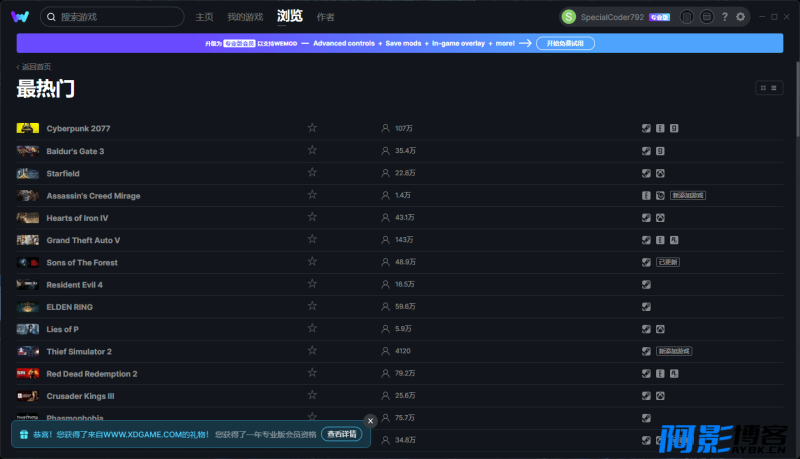Star Grand Theft Auto V as favorite
Viewport: 800px width, 459px height.
click(x=312, y=239)
